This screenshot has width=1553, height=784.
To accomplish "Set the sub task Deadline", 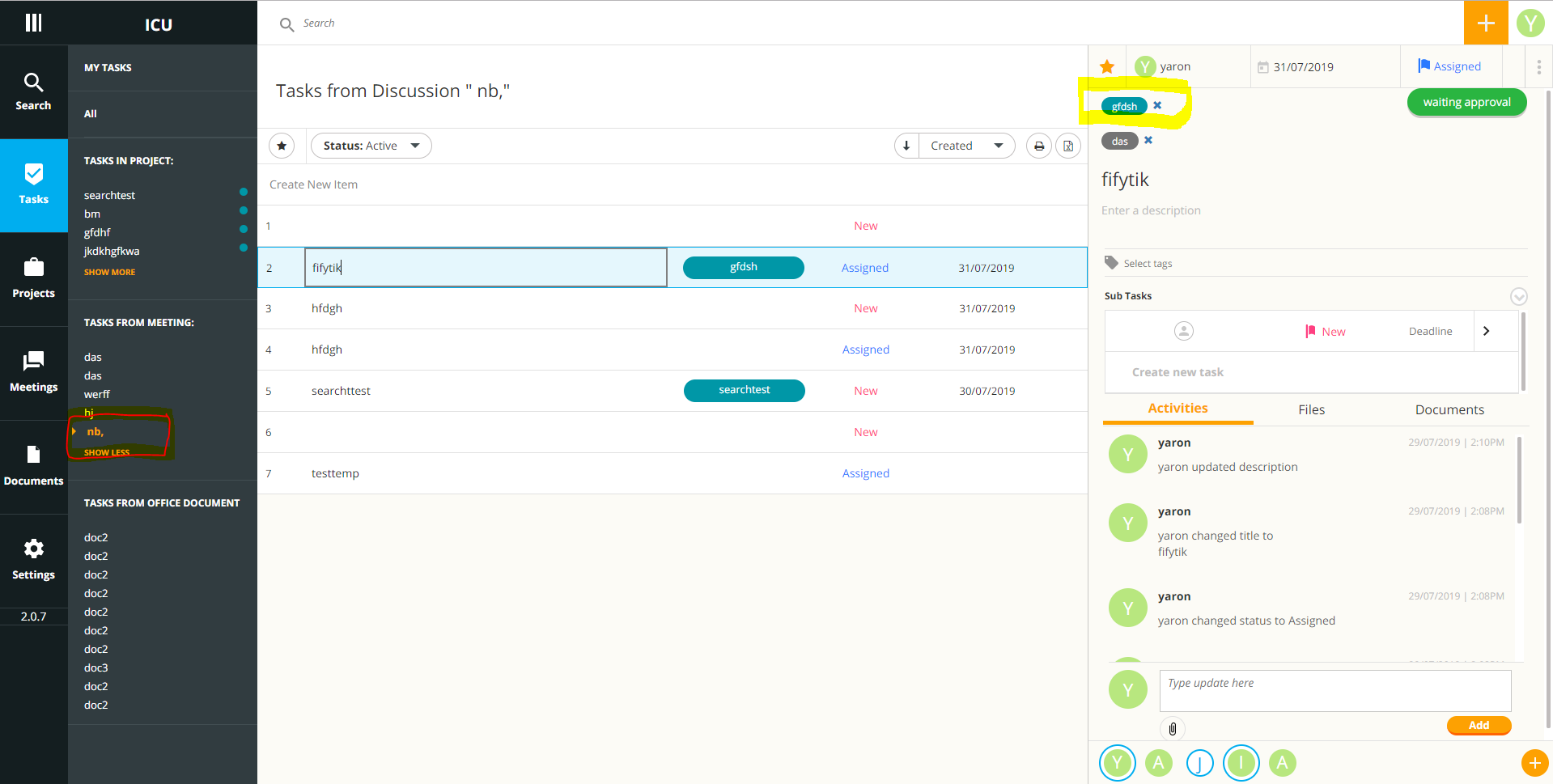I will click(1430, 331).
